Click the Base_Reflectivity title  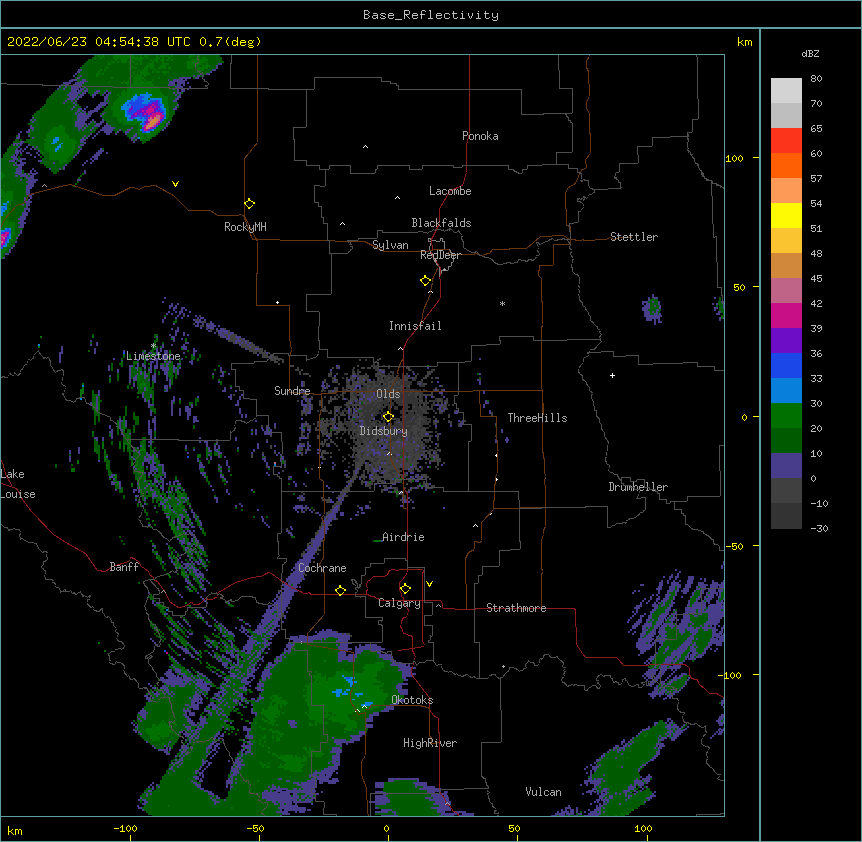(x=431, y=15)
